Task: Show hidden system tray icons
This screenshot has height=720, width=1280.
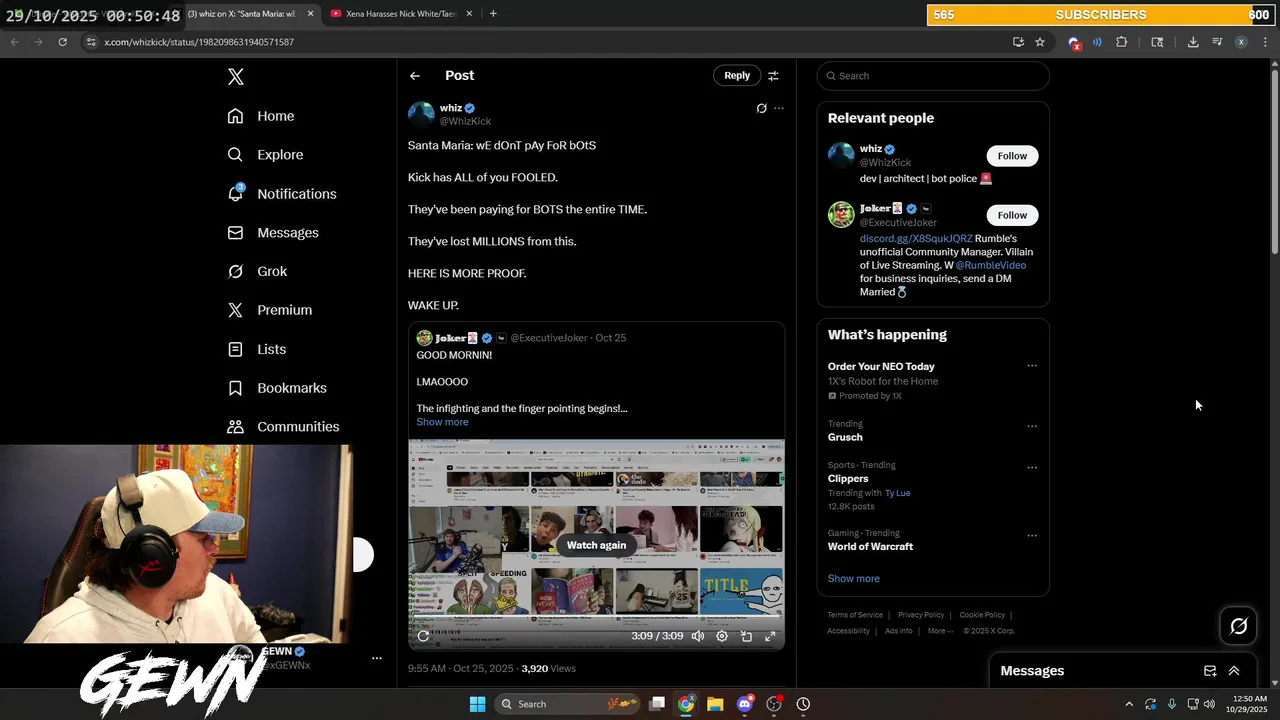Action: [1129, 704]
